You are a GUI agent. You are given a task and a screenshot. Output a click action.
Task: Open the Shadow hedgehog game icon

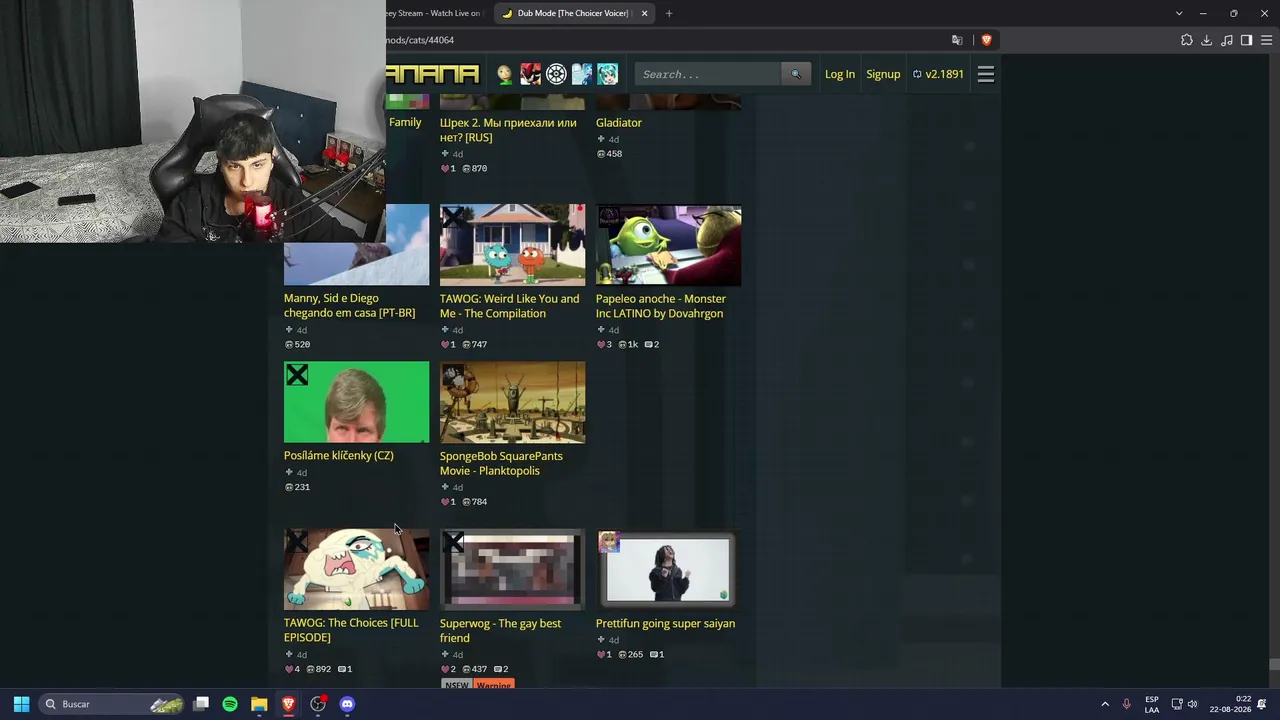pos(530,74)
